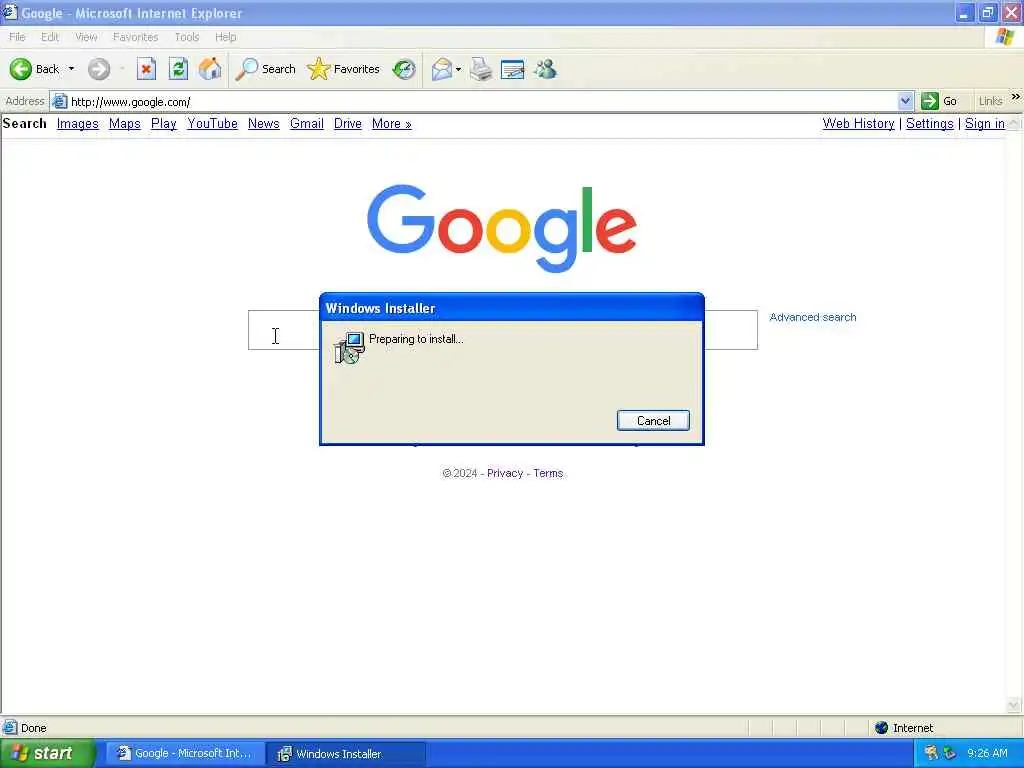Open the Terms link
1024x768 pixels.
[548, 473]
